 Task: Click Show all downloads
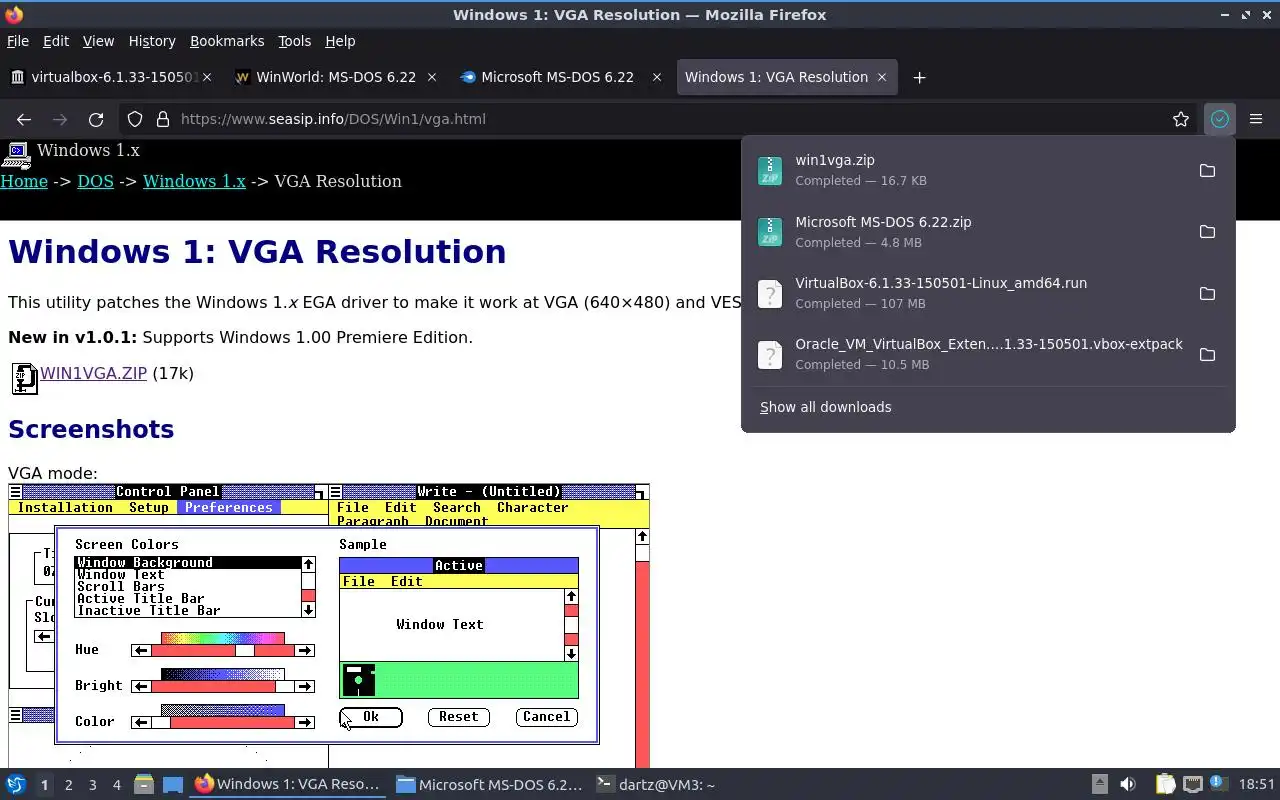(x=825, y=407)
